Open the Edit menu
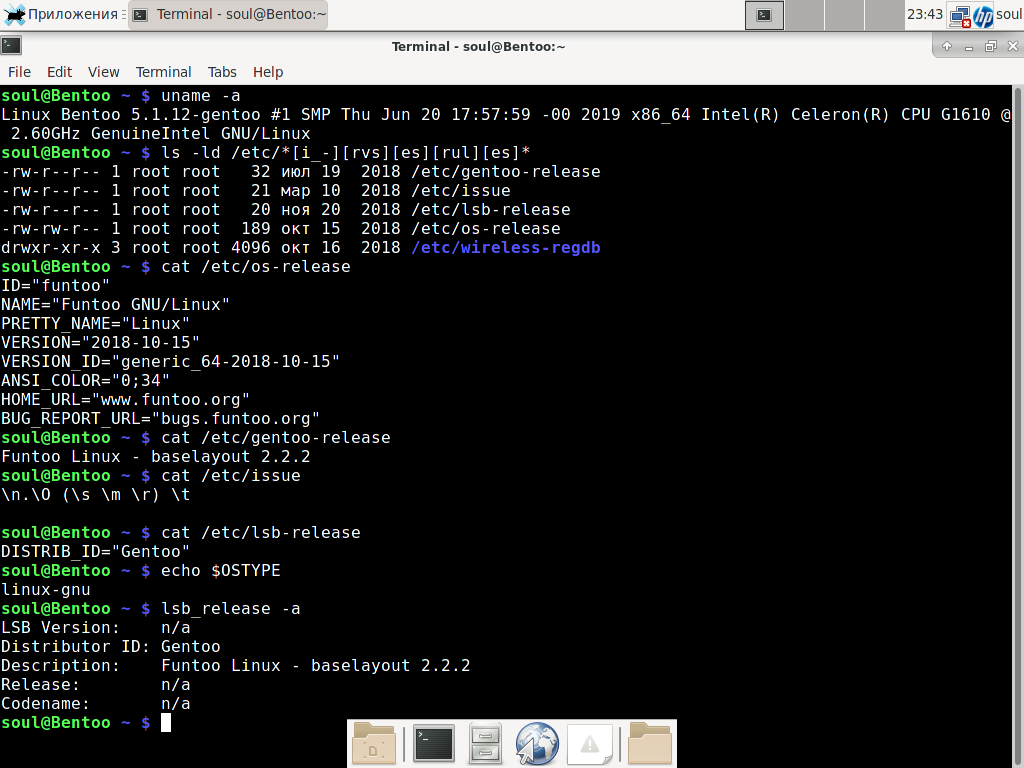This screenshot has width=1024, height=768. pos(59,72)
